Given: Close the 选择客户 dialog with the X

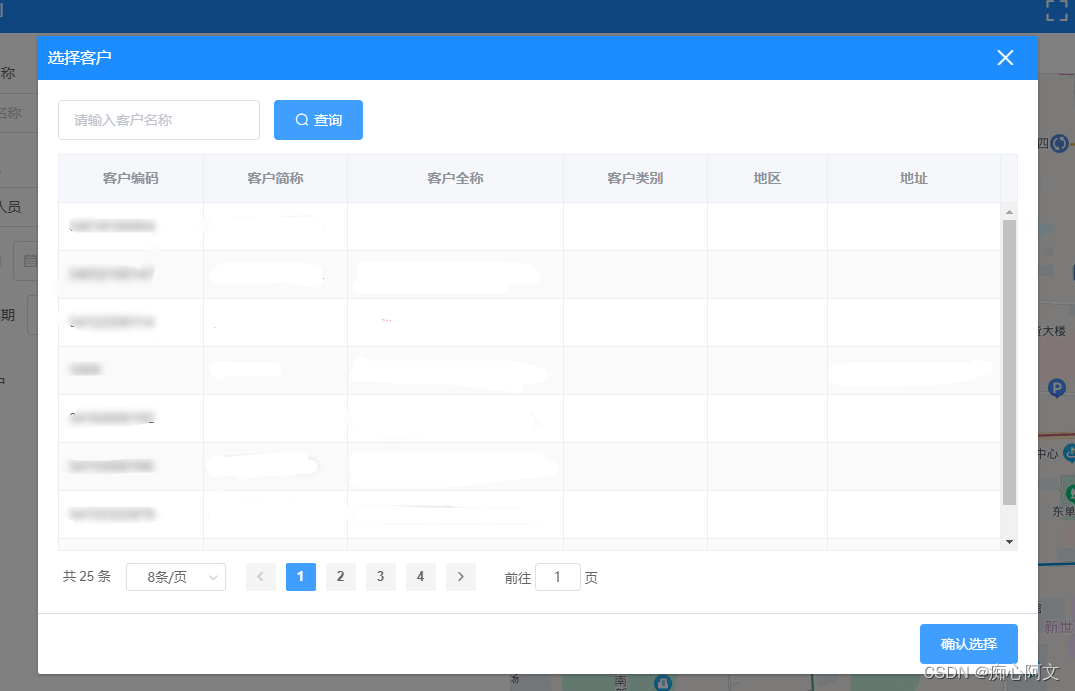Looking at the screenshot, I should [1005, 57].
